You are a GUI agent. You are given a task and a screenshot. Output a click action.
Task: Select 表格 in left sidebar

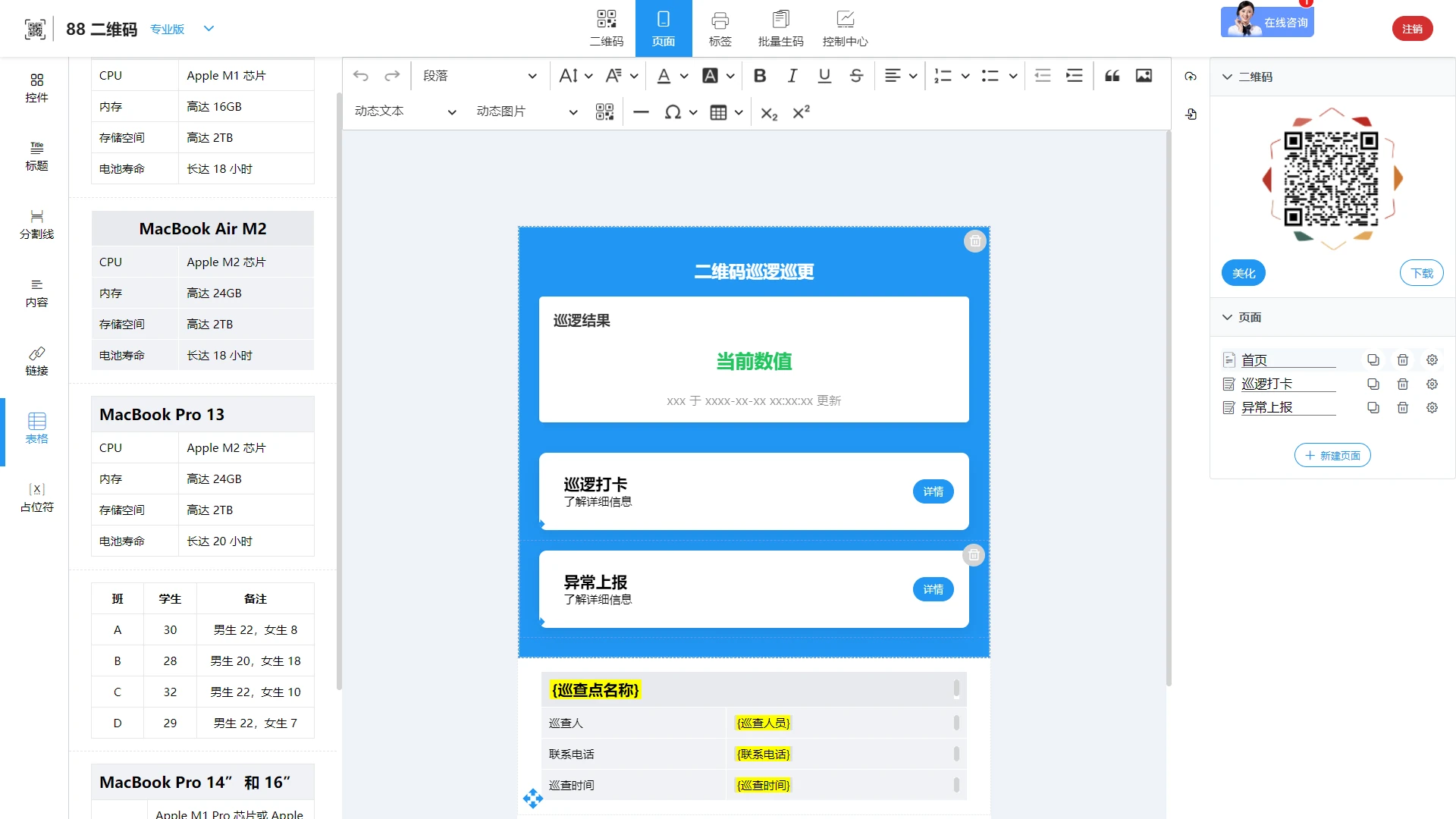36,429
